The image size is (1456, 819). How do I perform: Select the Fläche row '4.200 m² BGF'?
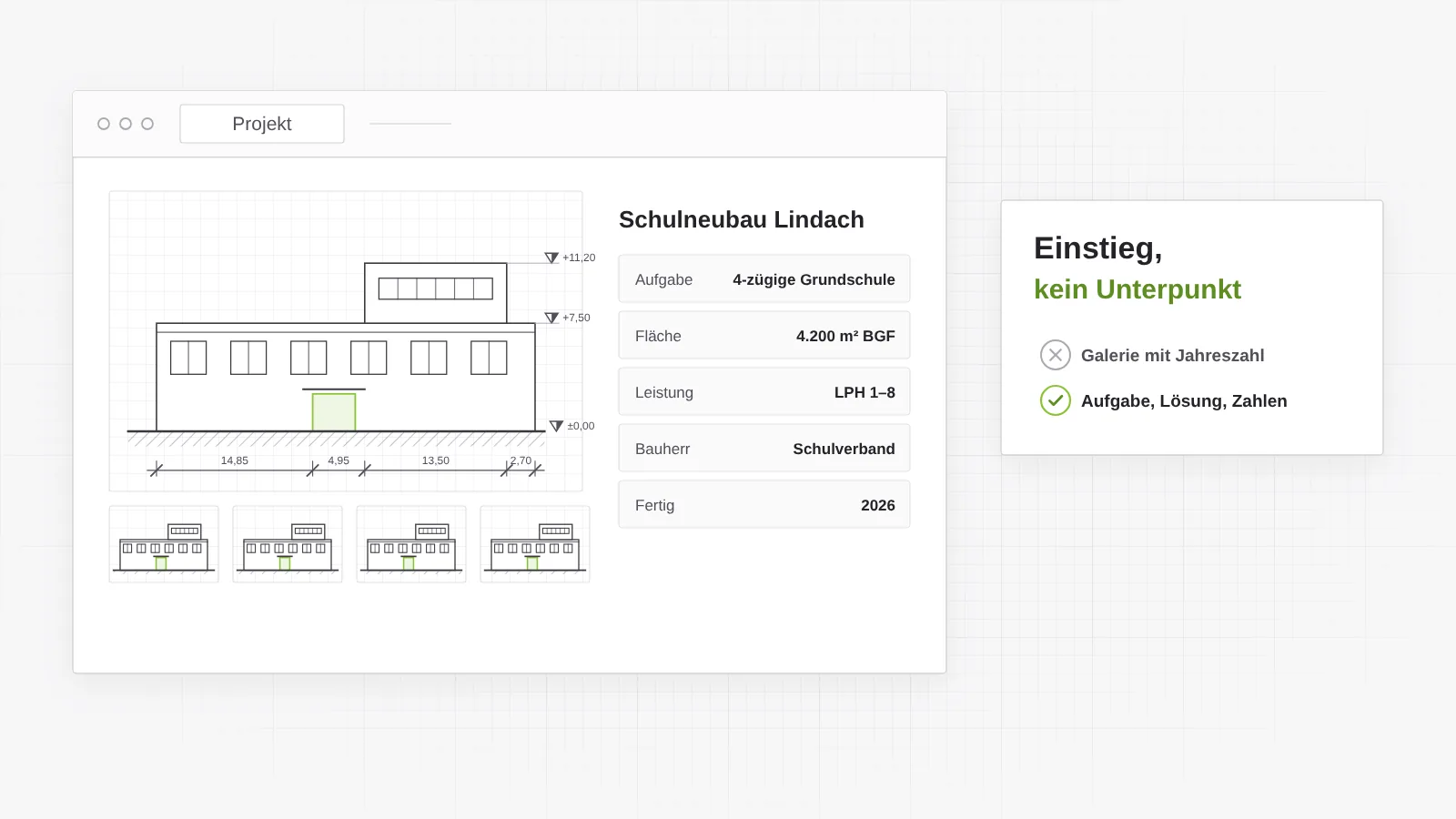point(764,335)
